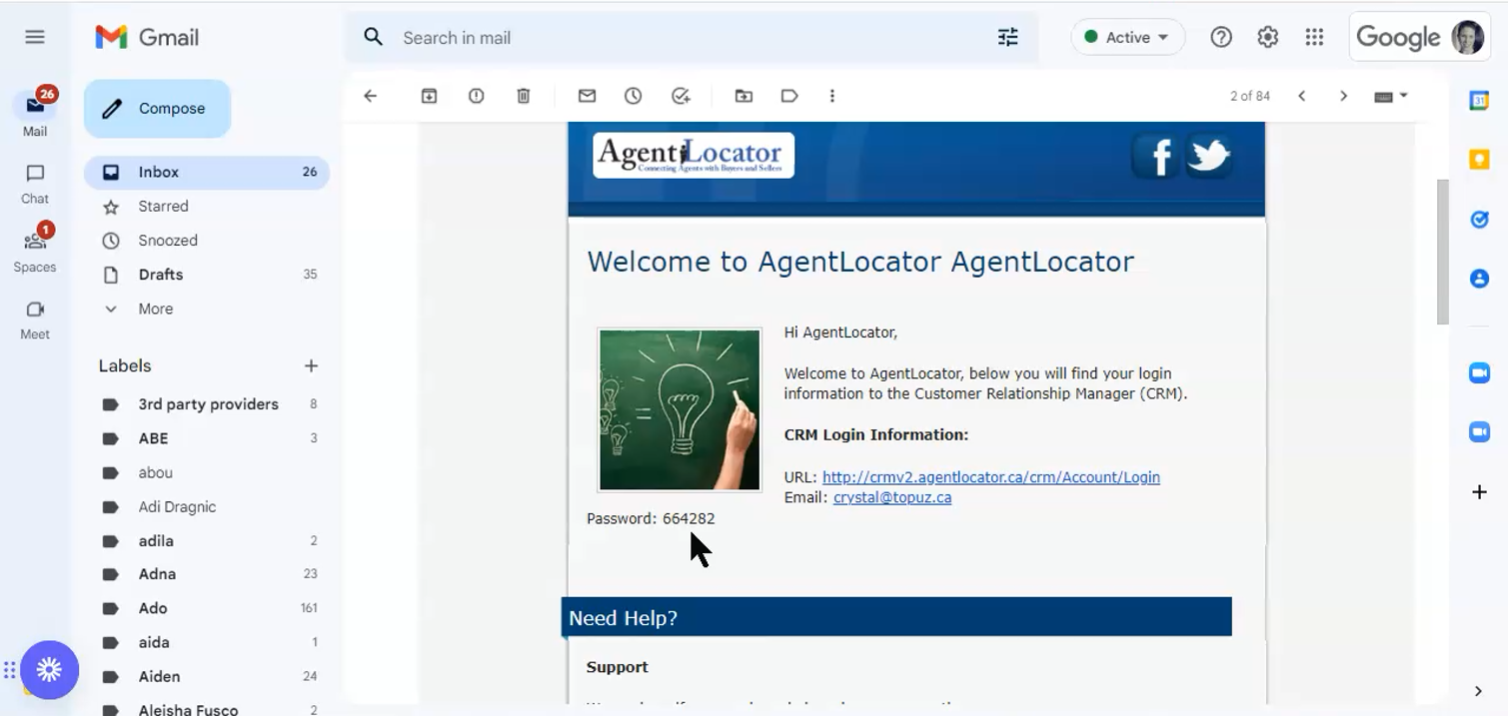Show search options filter icon
The image size is (1508, 716).
coord(1008,37)
